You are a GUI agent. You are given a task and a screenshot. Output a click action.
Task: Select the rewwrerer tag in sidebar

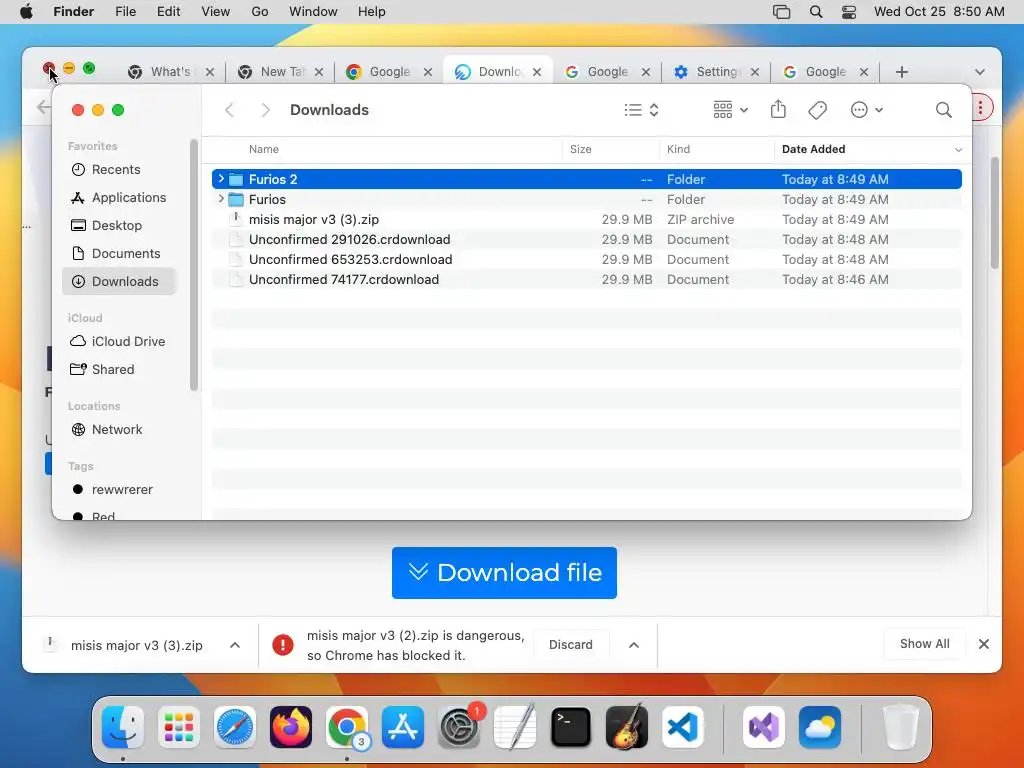click(x=119, y=490)
